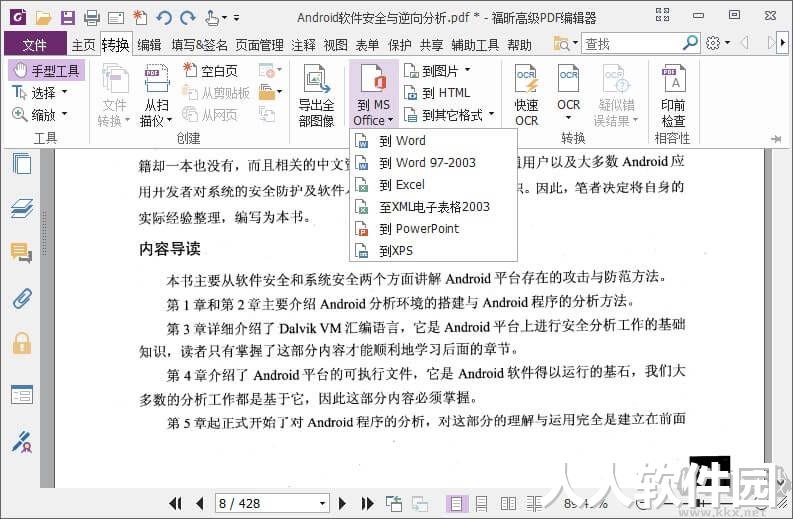
Task: Enable facing pages view mode
Action: [x=508, y=503]
